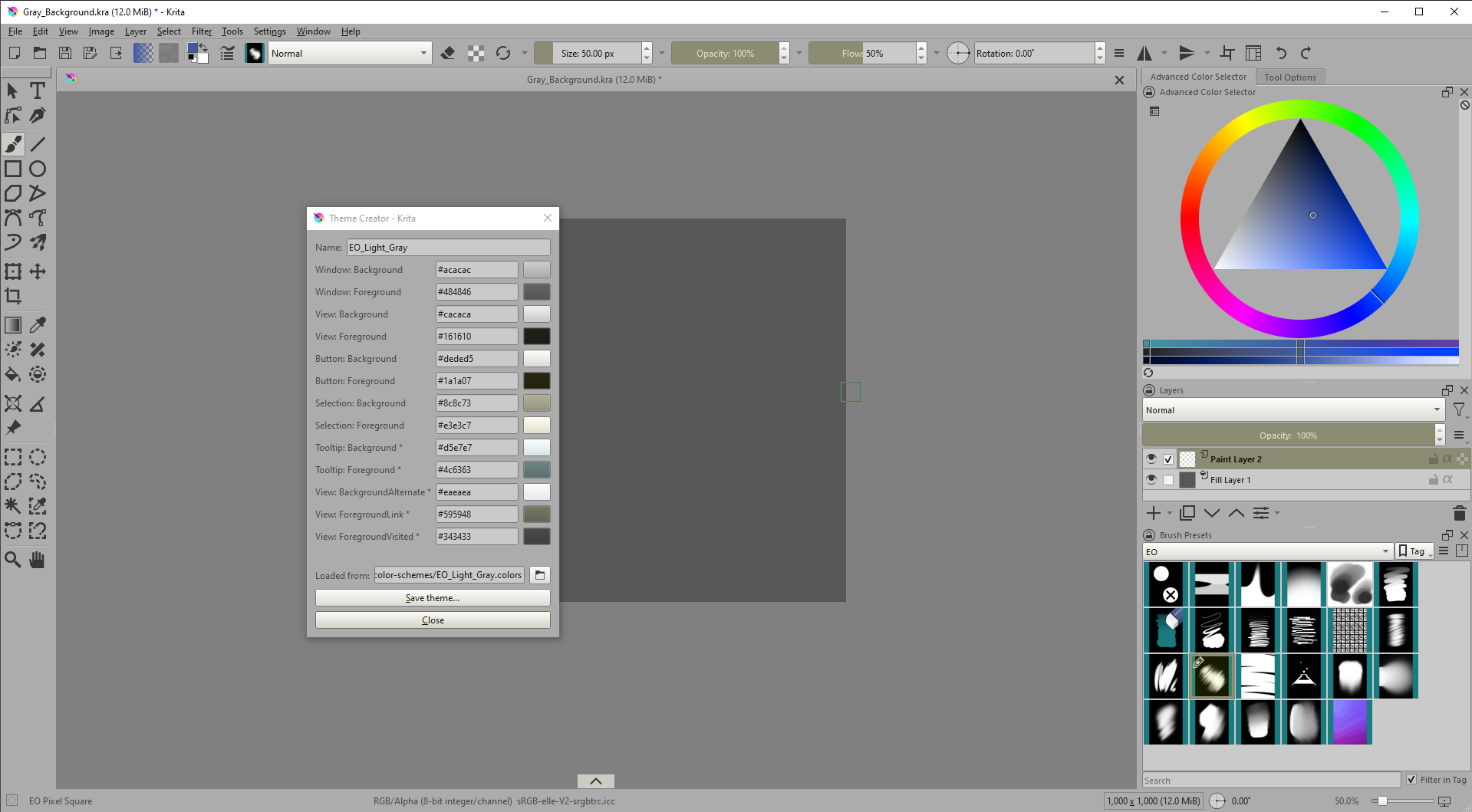Toggle lock on Fill Layer 1
The image size is (1472, 812).
(x=1433, y=479)
